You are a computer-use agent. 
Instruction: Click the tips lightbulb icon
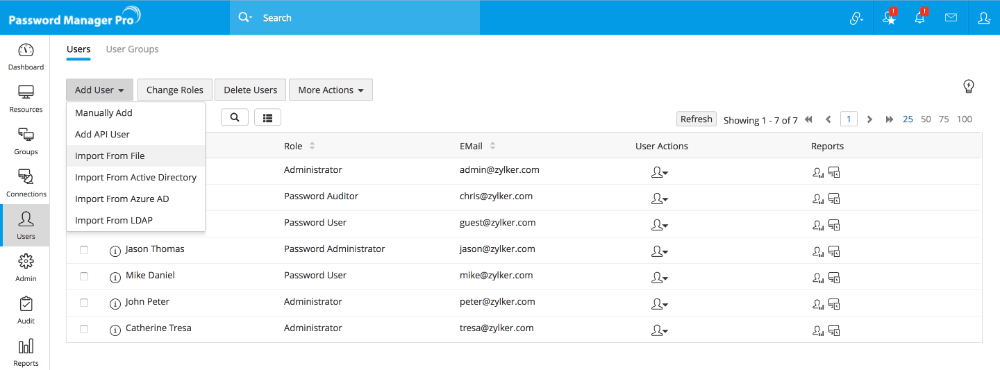coord(969,87)
